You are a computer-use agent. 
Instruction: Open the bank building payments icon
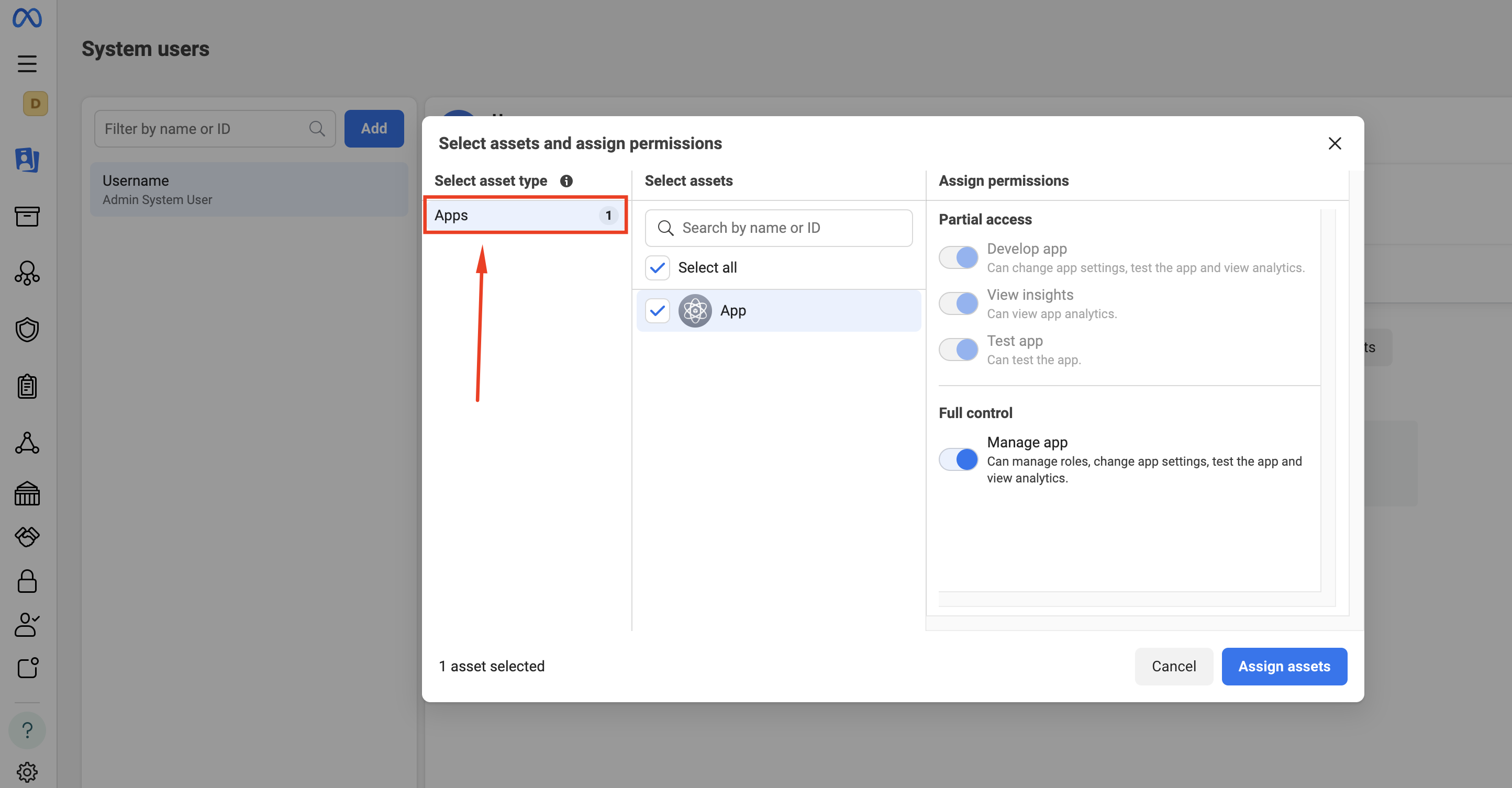click(27, 493)
